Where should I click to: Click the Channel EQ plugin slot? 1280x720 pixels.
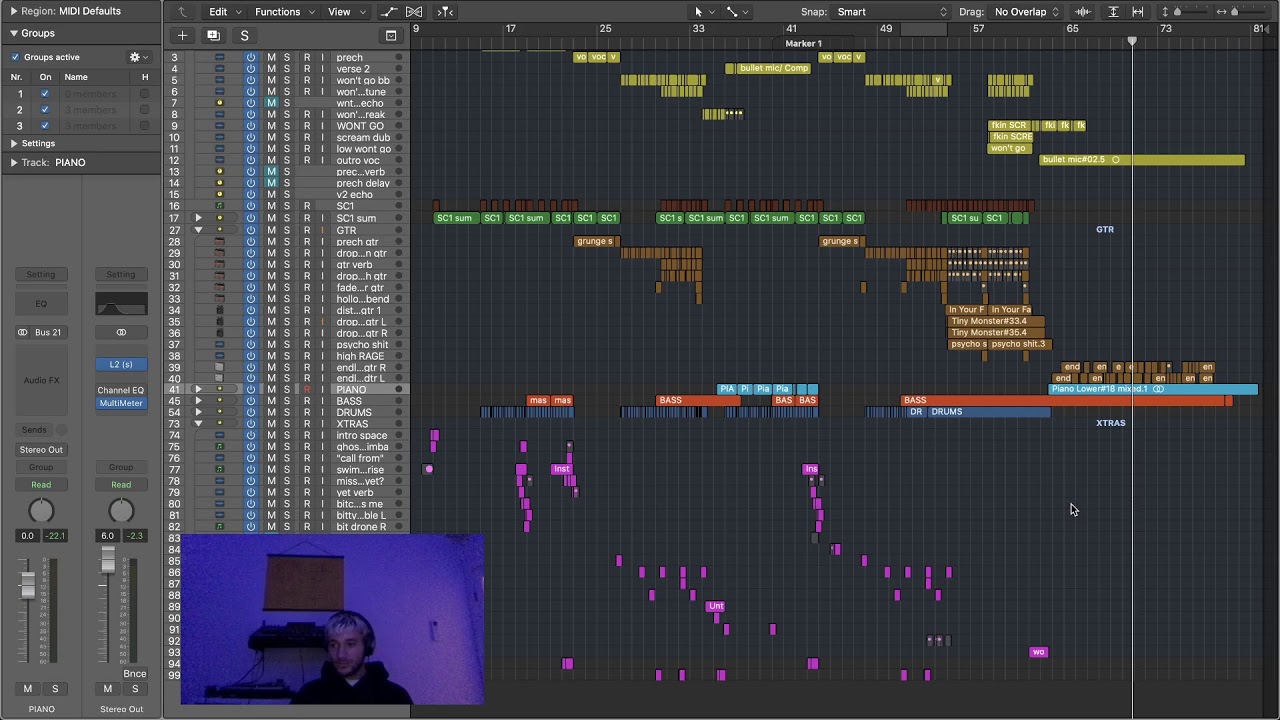pos(121,390)
